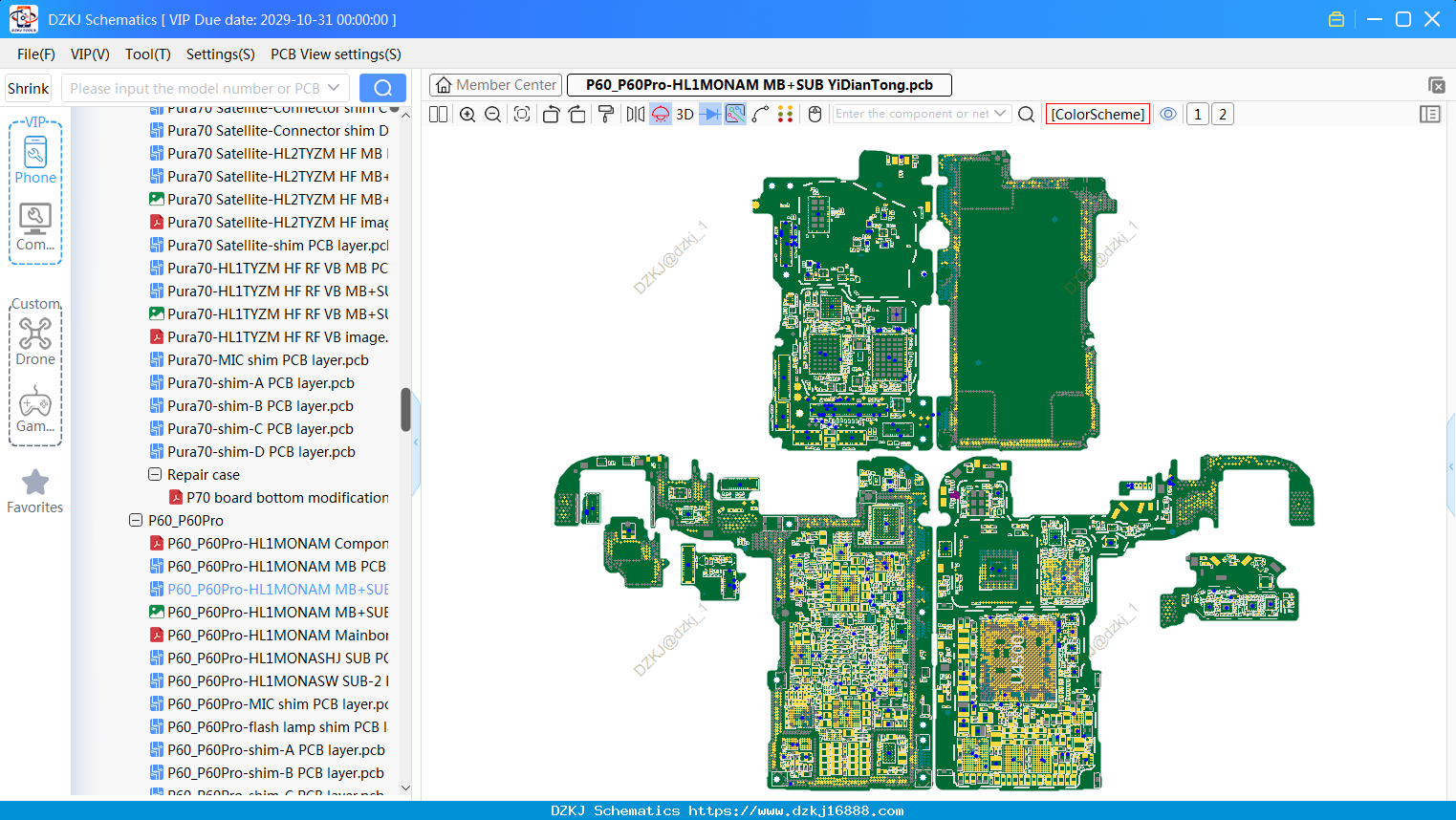The width and height of the screenshot is (1456, 820).
Task: Open the ColorScheme selector
Action: [x=1097, y=115]
